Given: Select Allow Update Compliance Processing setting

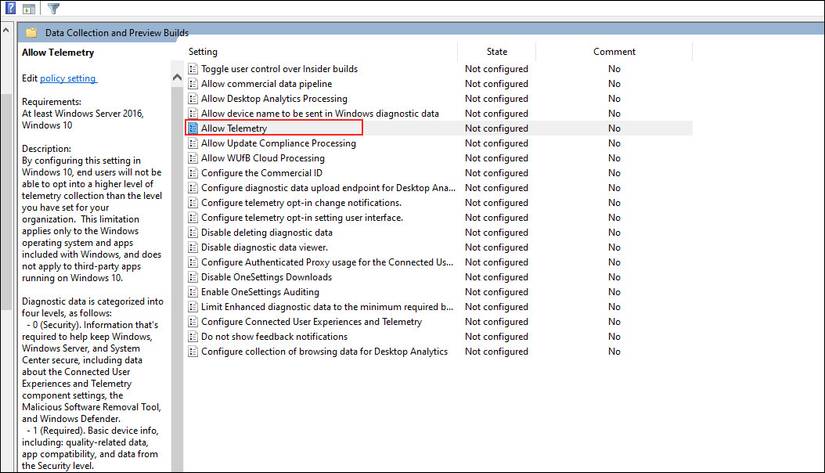Looking at the screenshot, I should pyautogui.click(x=278, y=143).
